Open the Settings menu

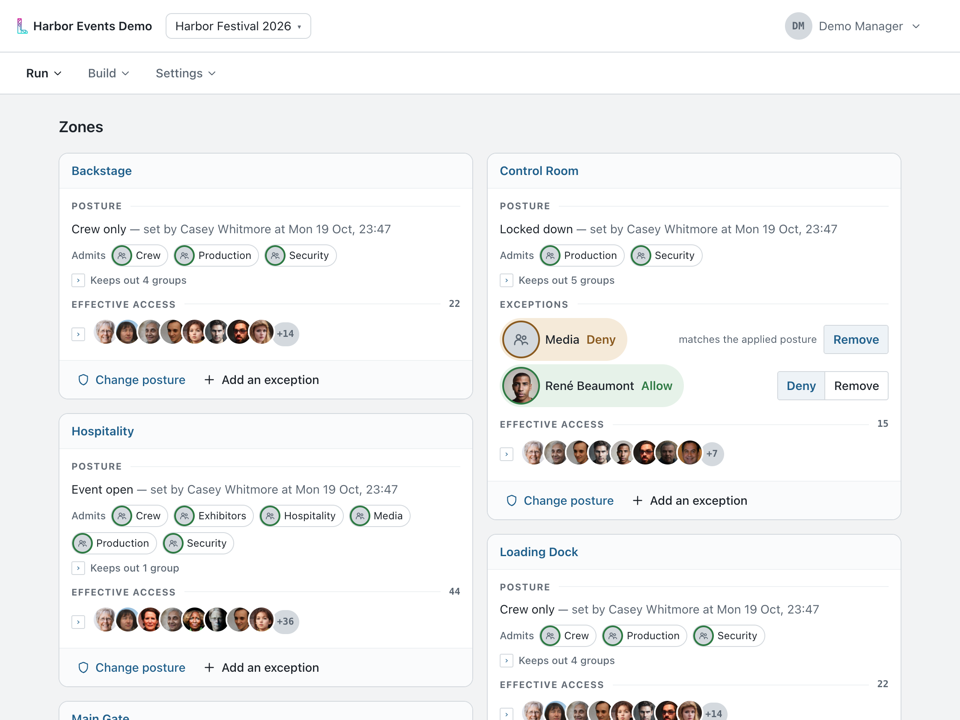[186, 73]
